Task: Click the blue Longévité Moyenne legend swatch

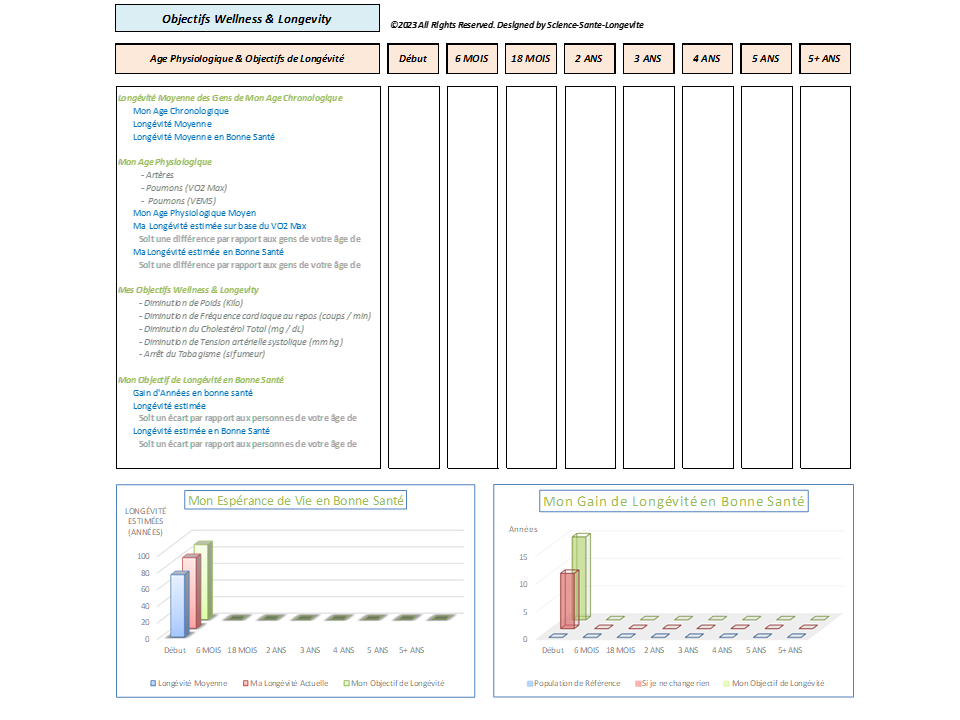Action: pyautogui.click(x=153, y=683)
